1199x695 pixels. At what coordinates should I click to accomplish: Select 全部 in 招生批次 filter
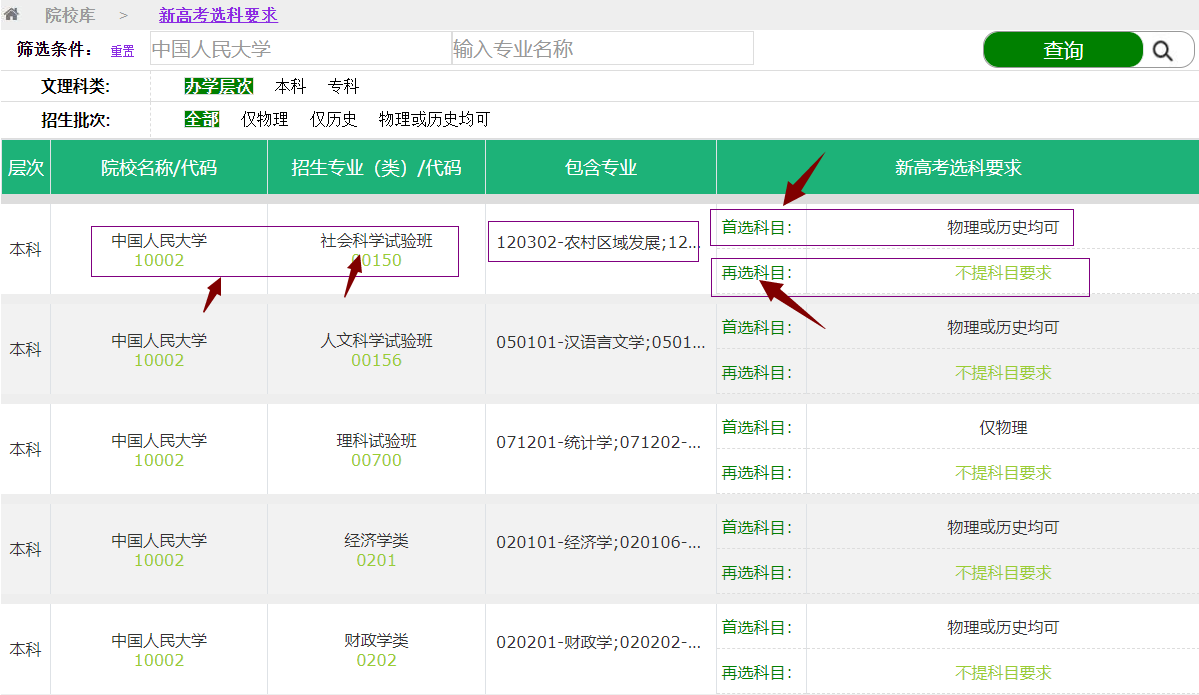(201, 120)
